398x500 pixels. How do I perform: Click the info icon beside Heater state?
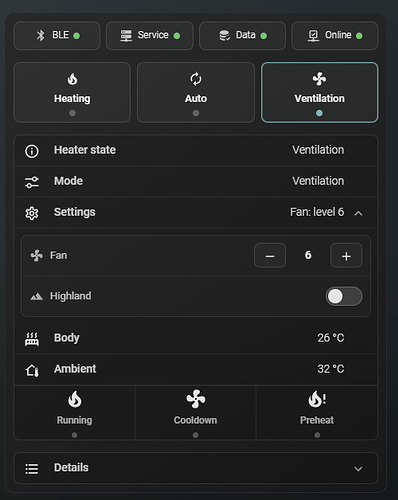(32, 151)
